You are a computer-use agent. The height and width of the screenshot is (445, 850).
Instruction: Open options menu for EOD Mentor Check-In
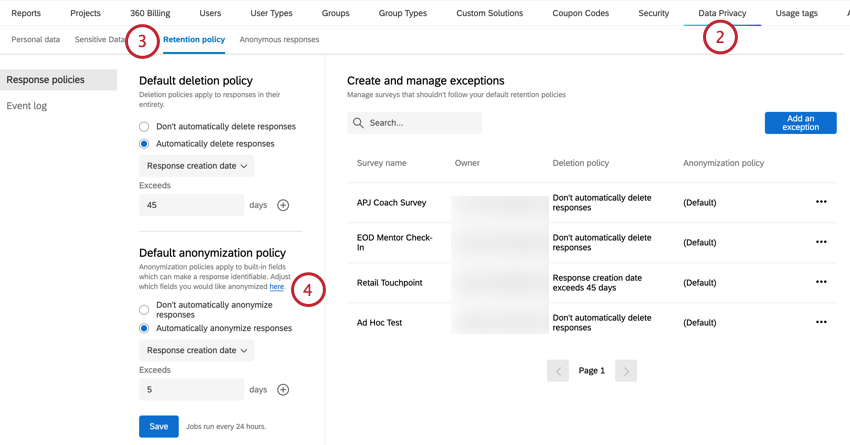tap(821, 242)
